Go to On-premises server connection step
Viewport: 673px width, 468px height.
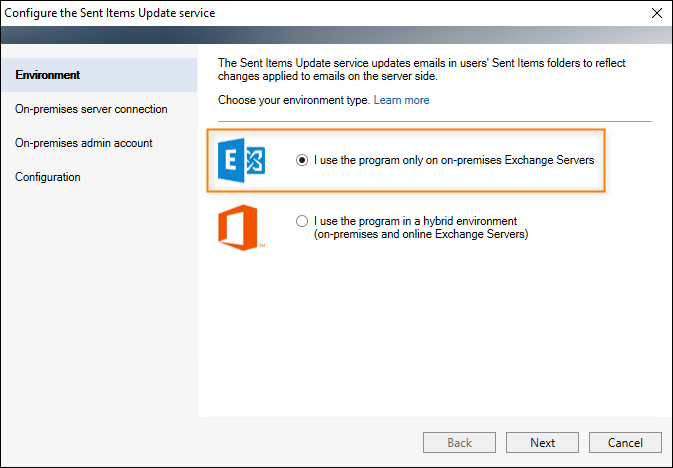tap(91, 109)
